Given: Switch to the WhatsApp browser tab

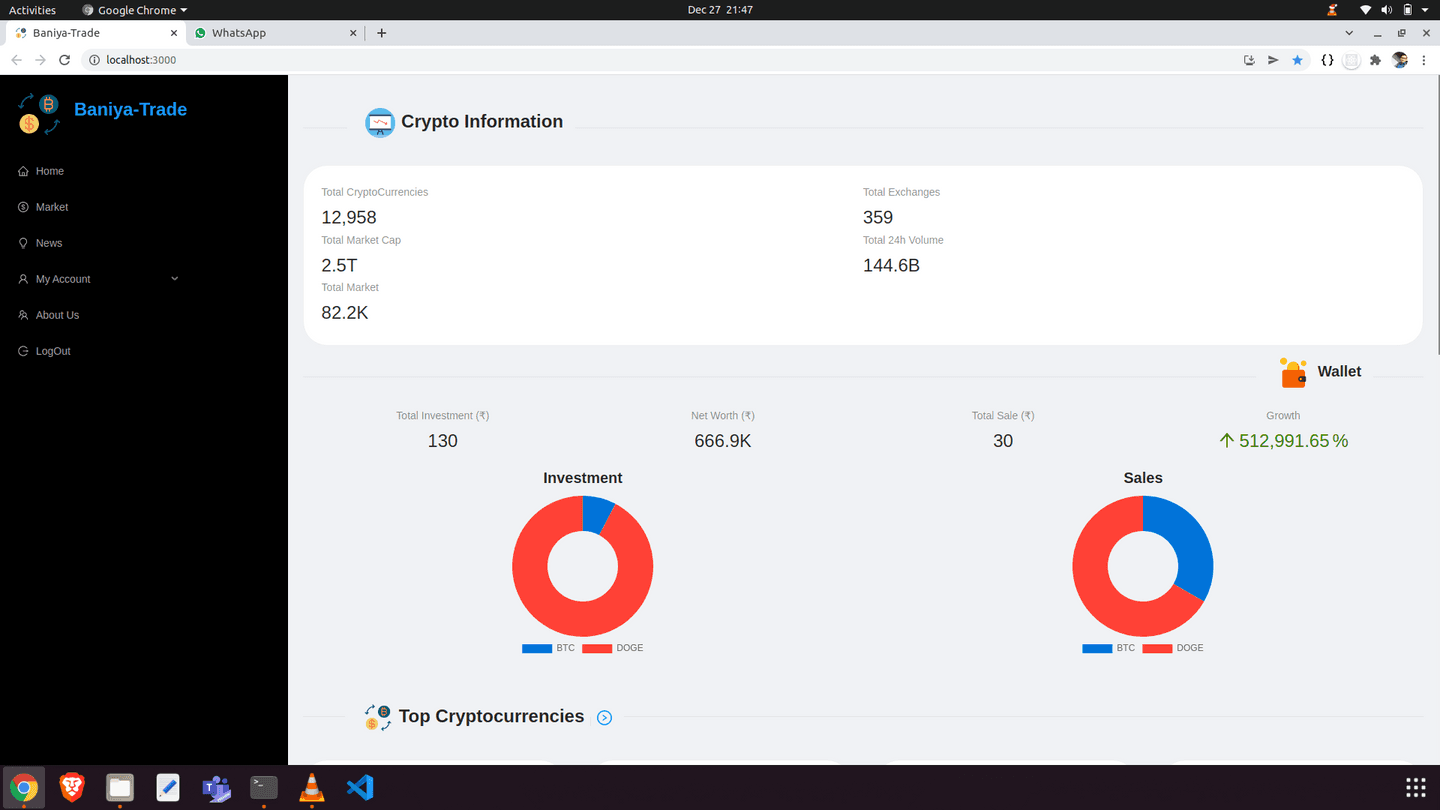Looking at the screenshot, I should (x=274, y=33).
